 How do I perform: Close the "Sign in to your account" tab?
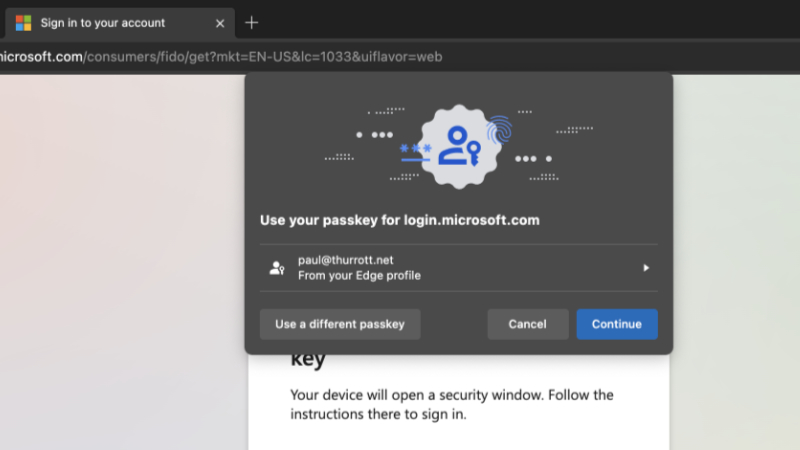(x=220, y=23)
